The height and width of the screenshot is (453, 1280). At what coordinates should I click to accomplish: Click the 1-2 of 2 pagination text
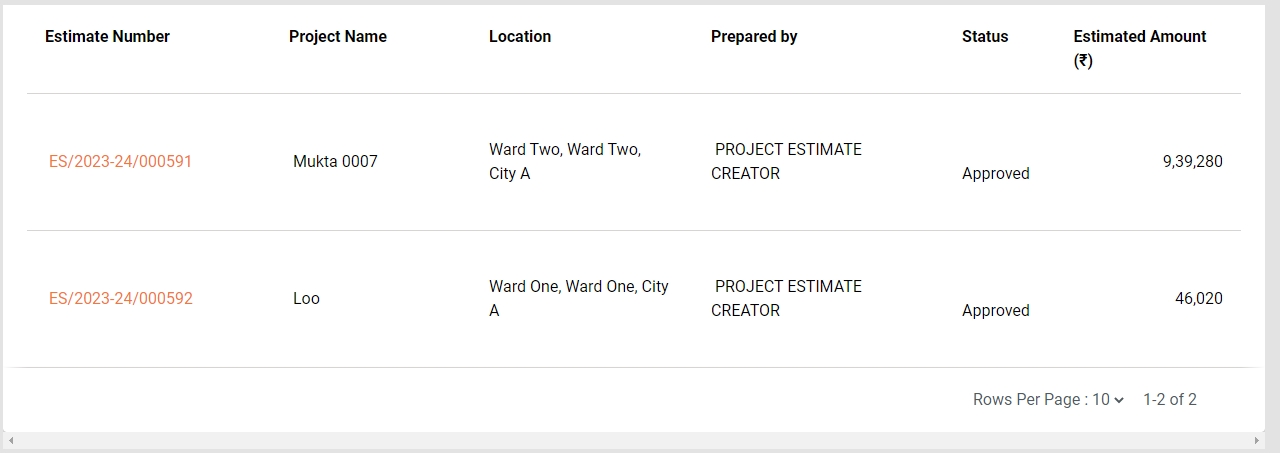tap(1169, 400)
